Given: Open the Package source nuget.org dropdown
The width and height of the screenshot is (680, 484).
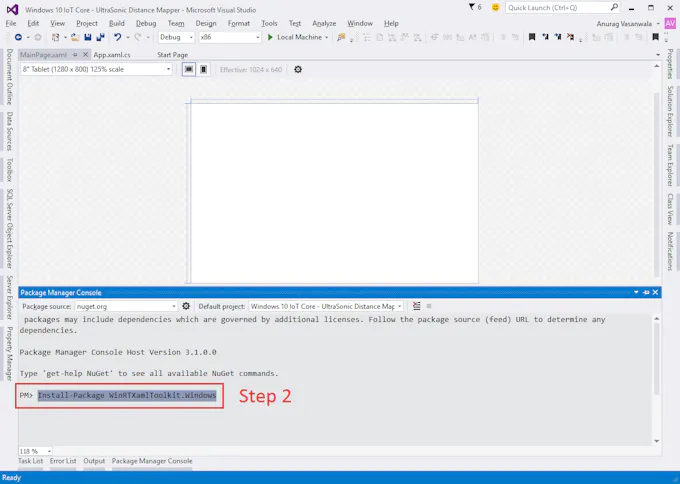Looking at the screenshot, I should pyautogui.click(x=126, y=306).
